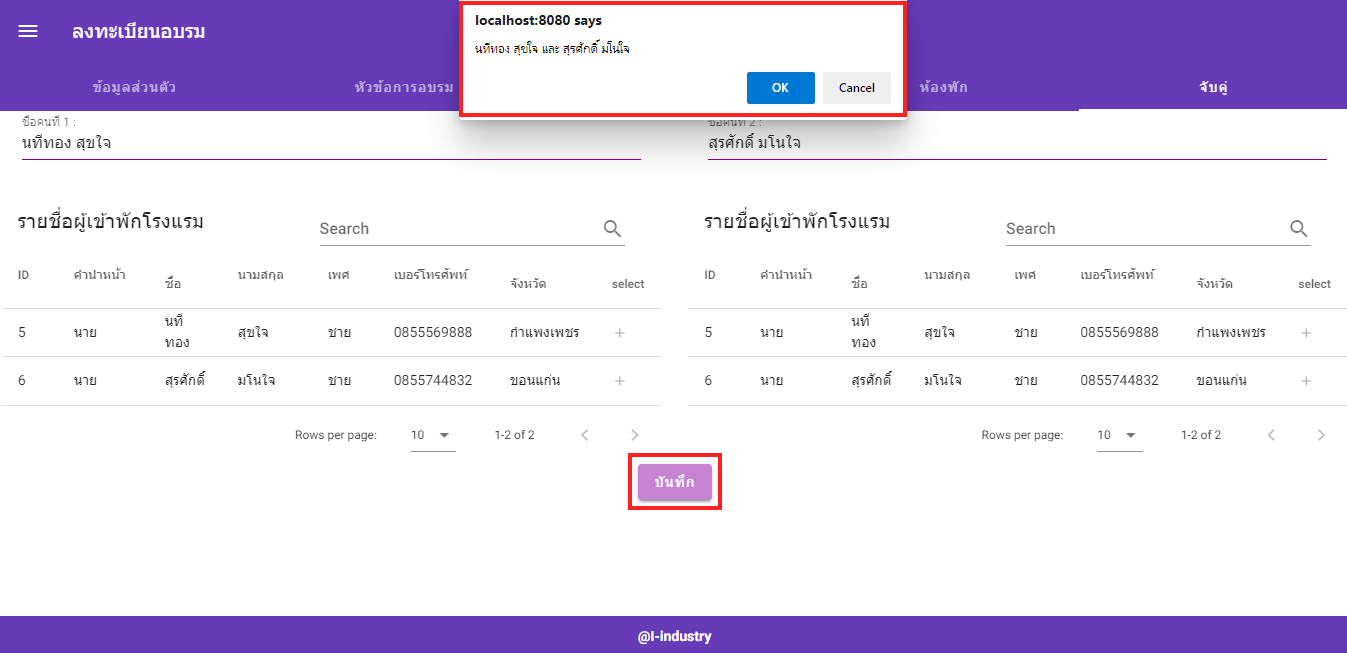Click the search magnifier on the right guest list
This screenshot has height=653, width=1347.
point(1298,228)
